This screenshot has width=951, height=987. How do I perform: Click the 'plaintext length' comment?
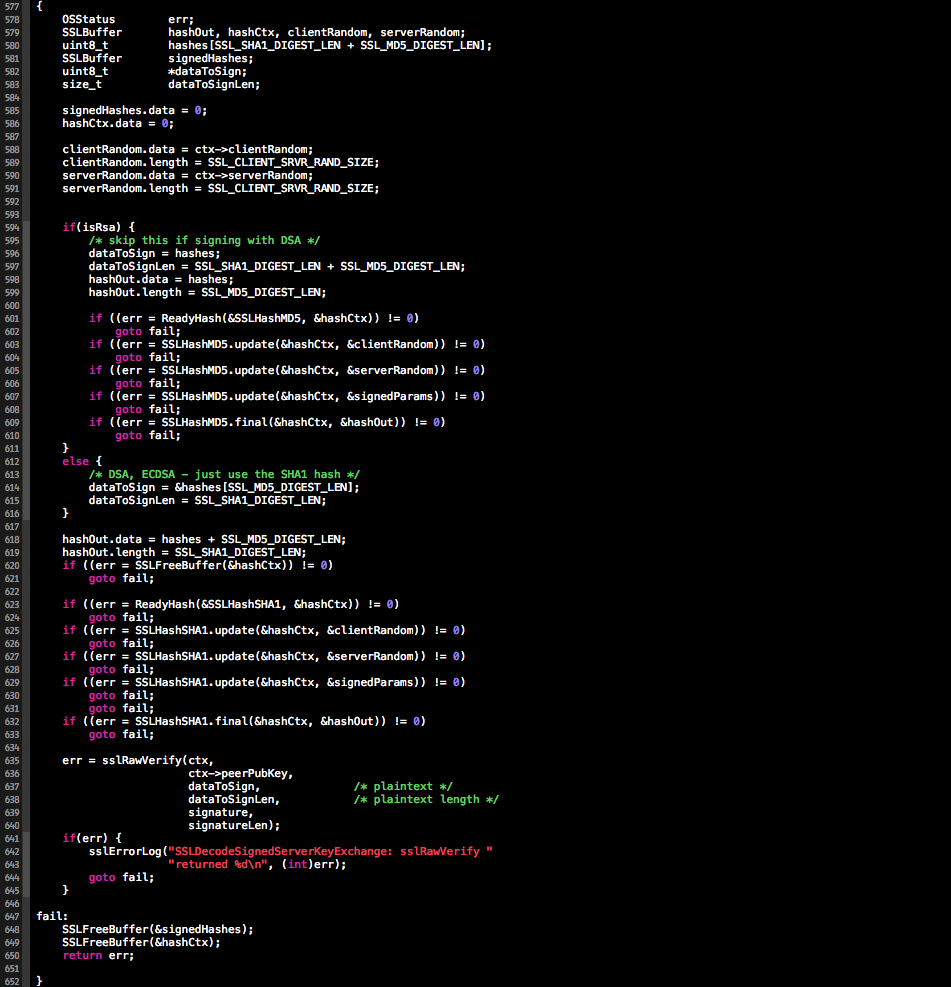[x=426, y=799]
